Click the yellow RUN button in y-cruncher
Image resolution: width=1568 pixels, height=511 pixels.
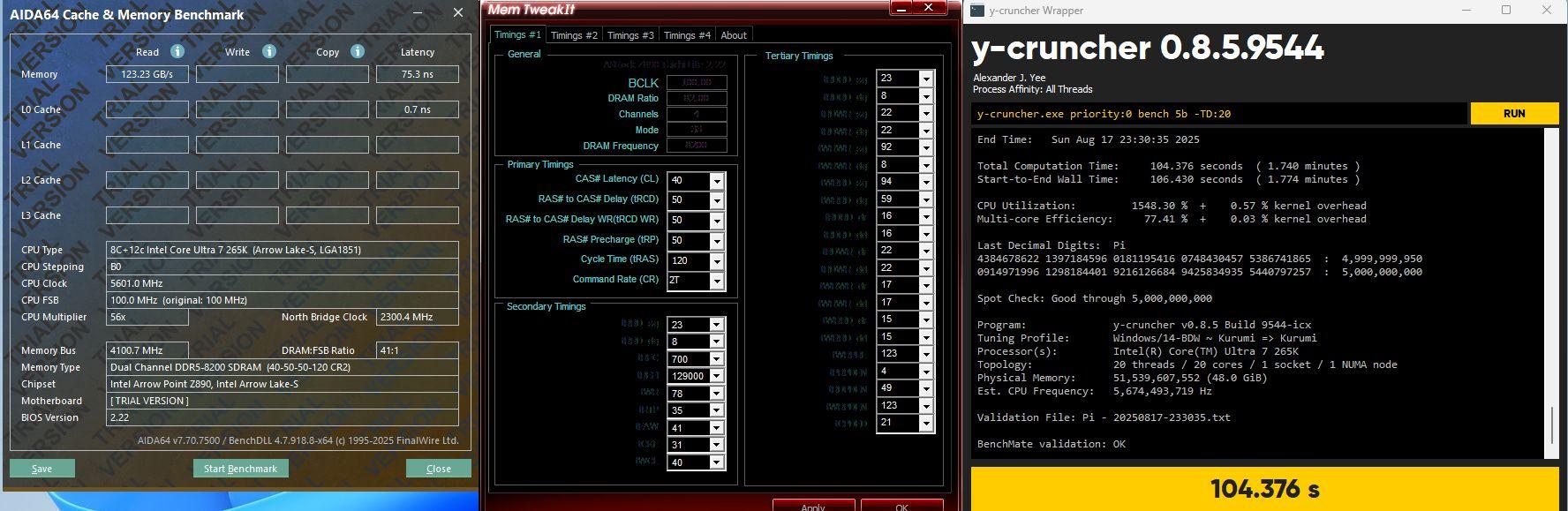(x=1514, y=114)
